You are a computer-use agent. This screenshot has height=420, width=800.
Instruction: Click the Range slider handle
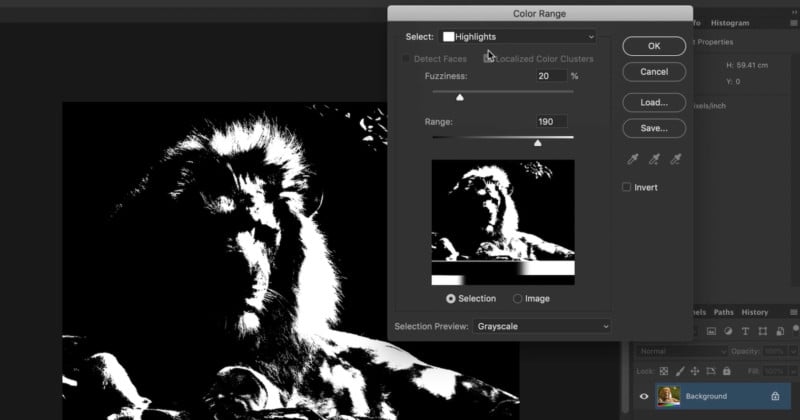point(538,143)
